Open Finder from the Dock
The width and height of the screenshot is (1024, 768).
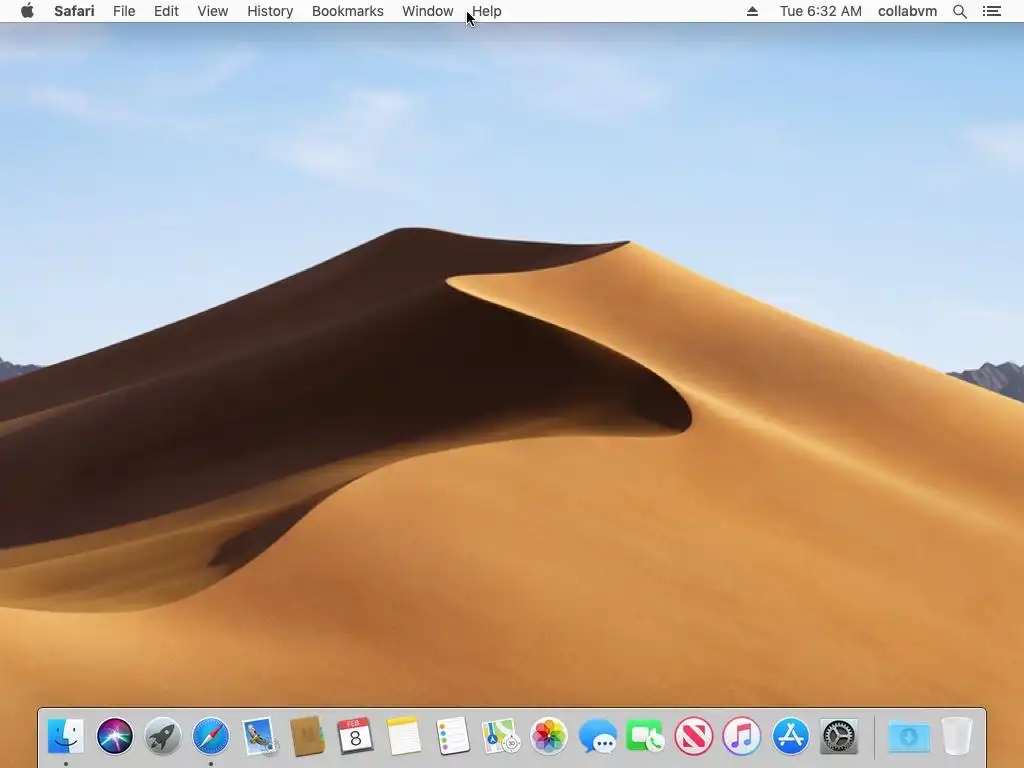coord(66,736)
